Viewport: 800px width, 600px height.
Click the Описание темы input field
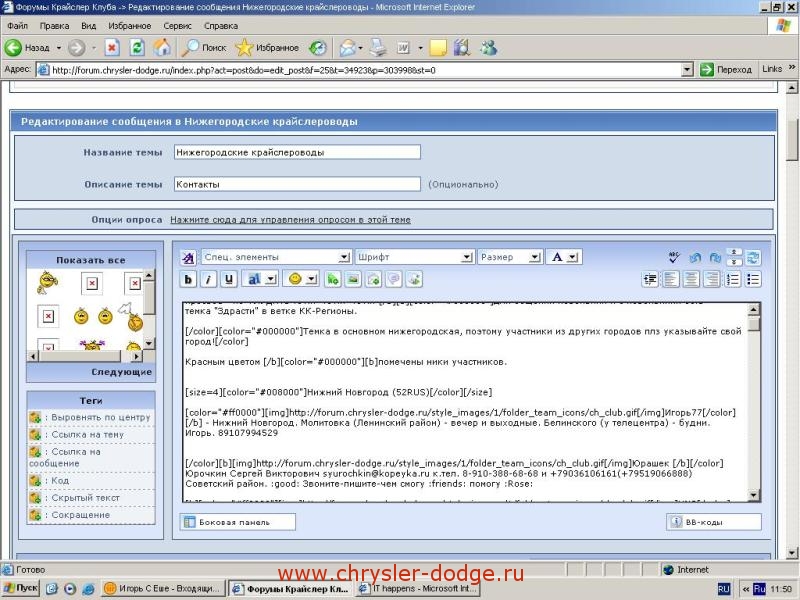297,184
